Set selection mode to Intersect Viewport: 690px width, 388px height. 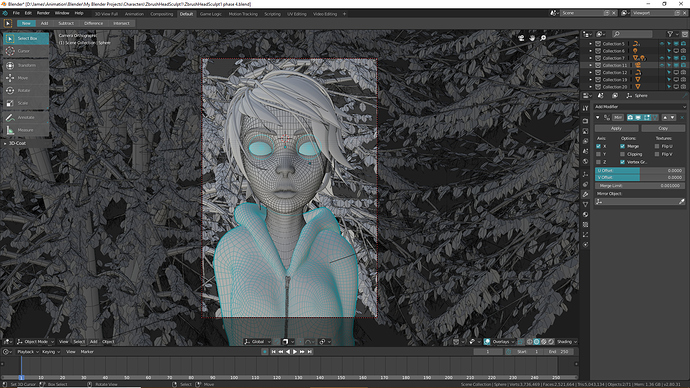(121, 23)
